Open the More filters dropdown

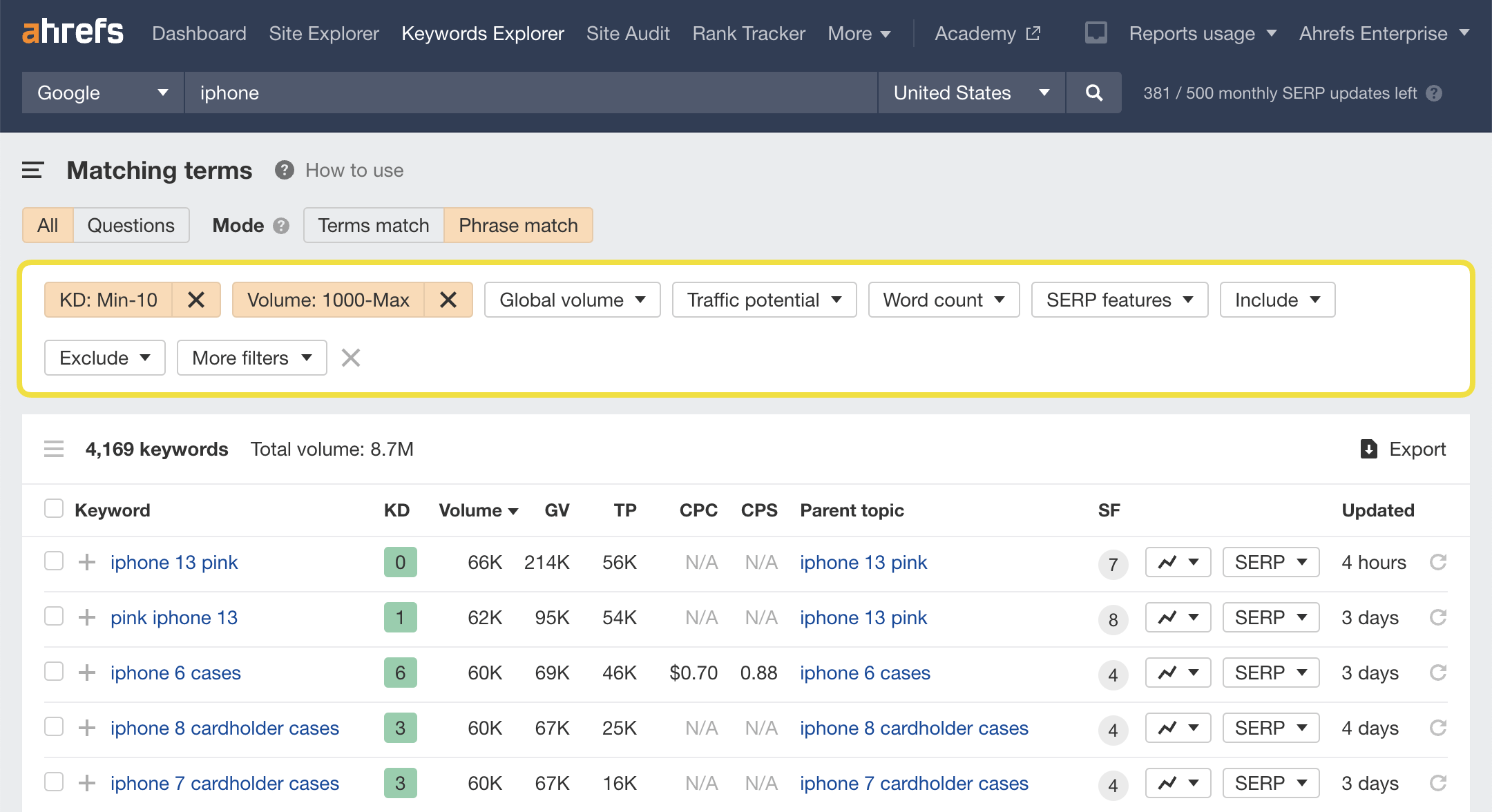coord(251,358)
